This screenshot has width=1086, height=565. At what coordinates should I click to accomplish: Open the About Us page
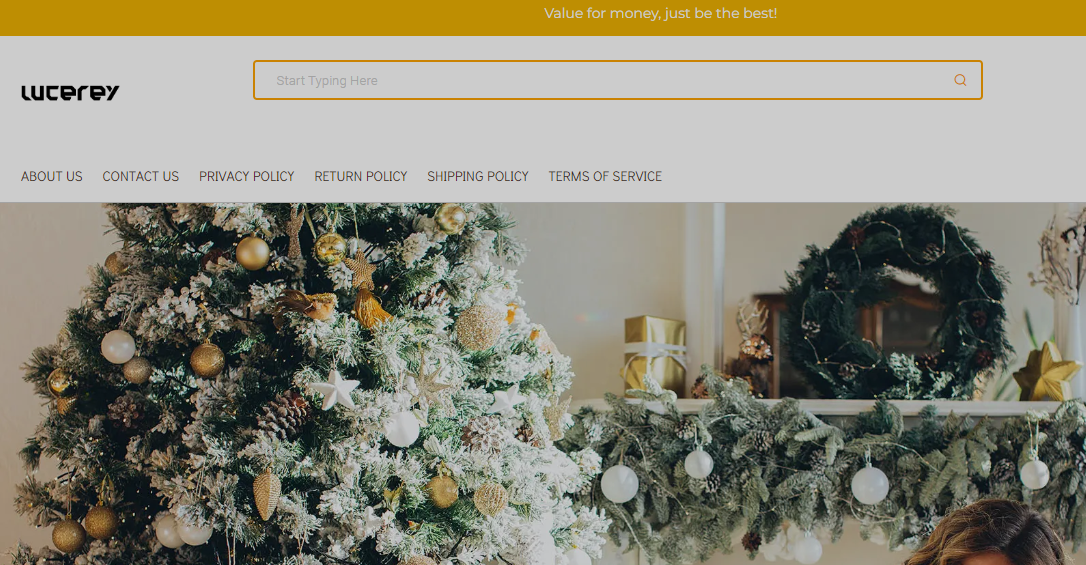51,177
